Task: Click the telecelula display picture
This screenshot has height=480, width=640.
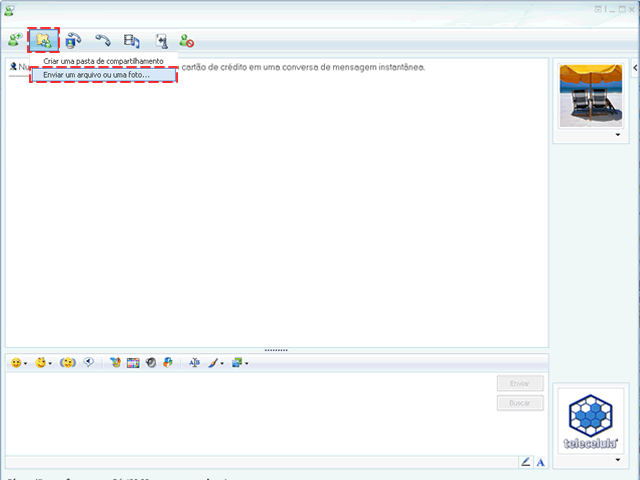Action: click(590, 420)
